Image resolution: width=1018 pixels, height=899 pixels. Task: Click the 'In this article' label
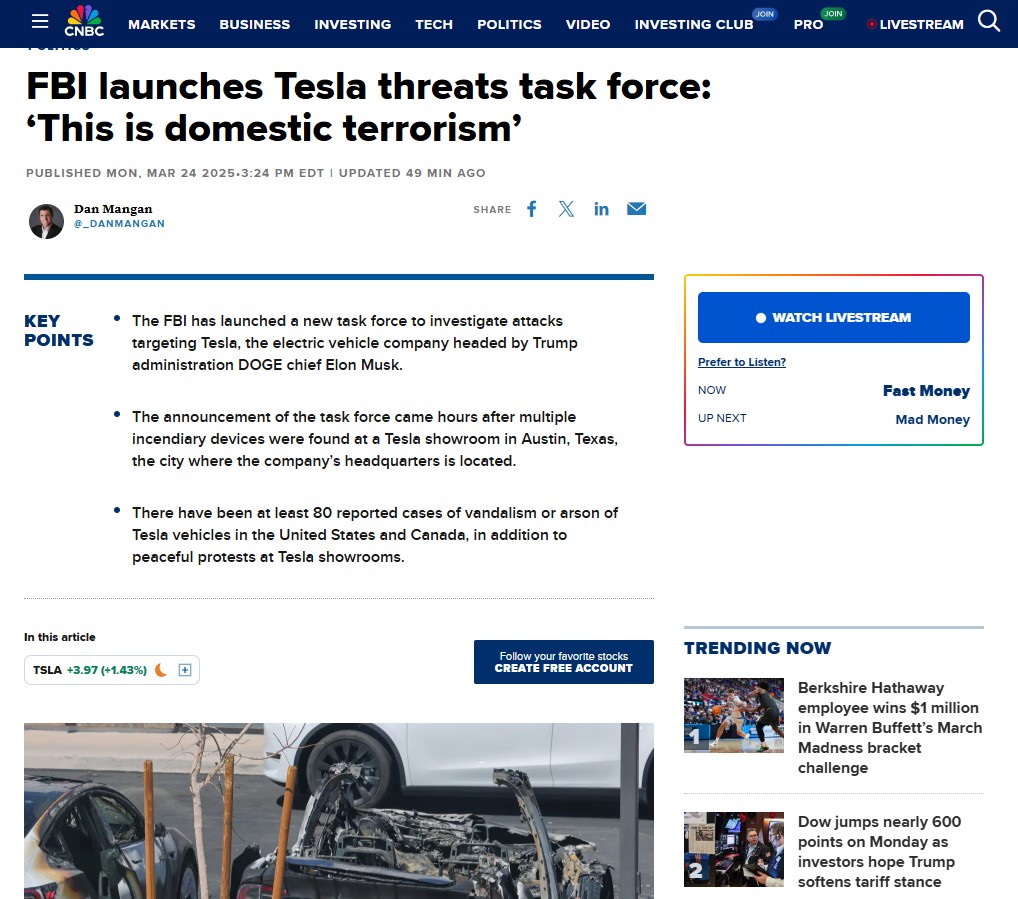click(60, 637)
